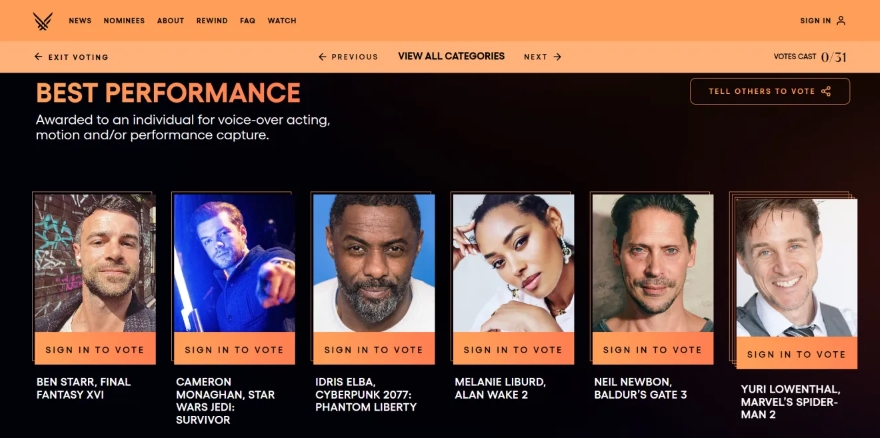Select Cameron Monaghan's nominee photo
The image size is (880, 438).
tap(234, 262)
